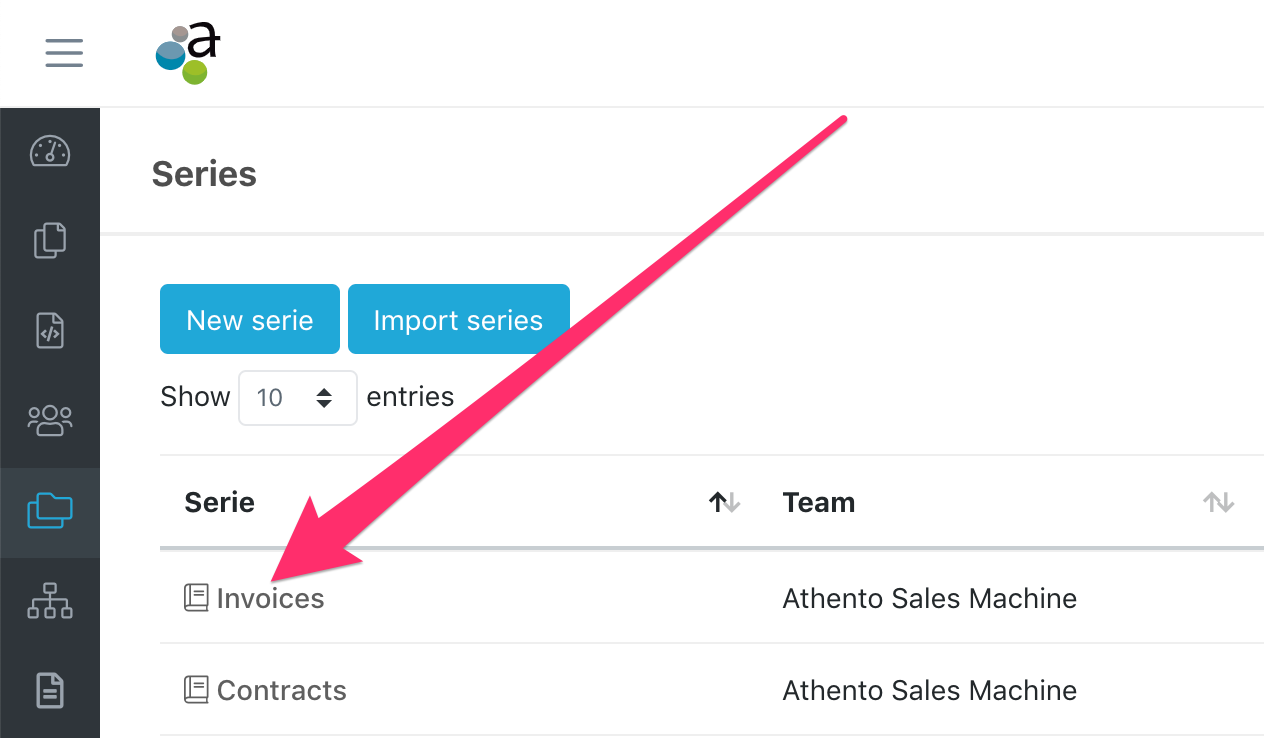Open the dashboard gauge icon in sidebar
The image size is (1264, 738).
tap(50, 151)
